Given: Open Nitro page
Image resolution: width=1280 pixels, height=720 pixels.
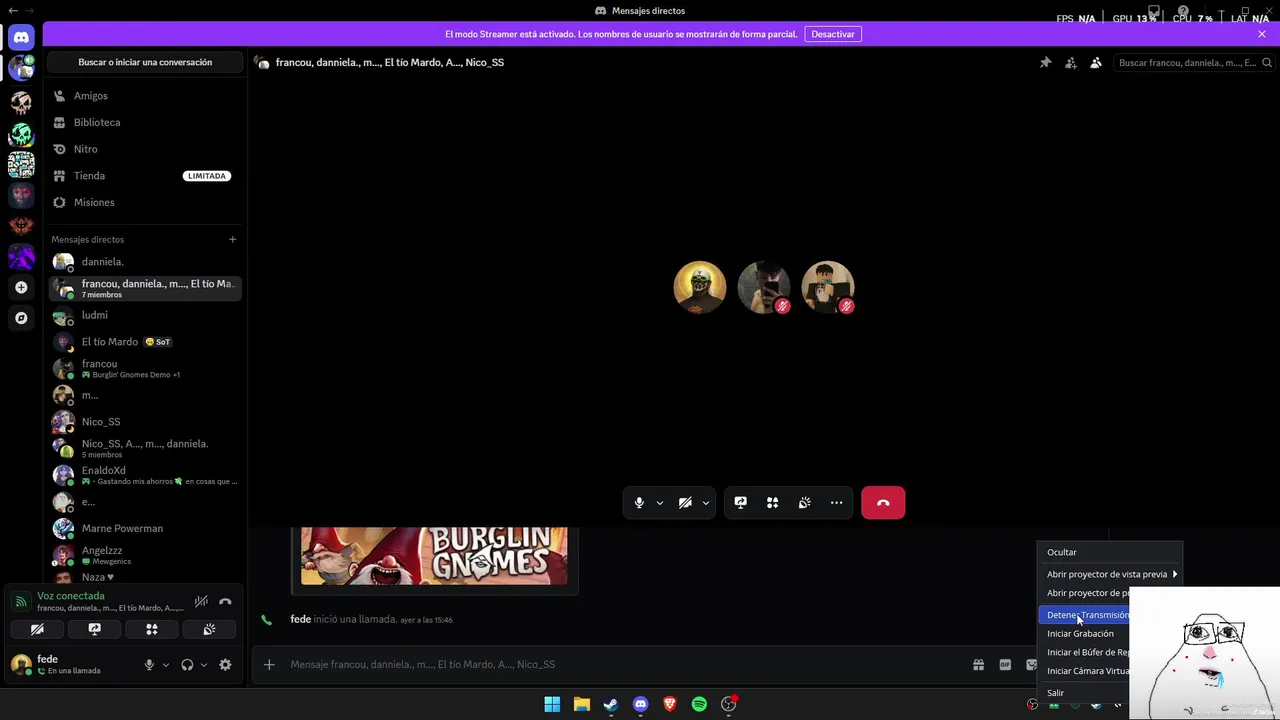Looking at the screenshot, I should coord(145,149).
